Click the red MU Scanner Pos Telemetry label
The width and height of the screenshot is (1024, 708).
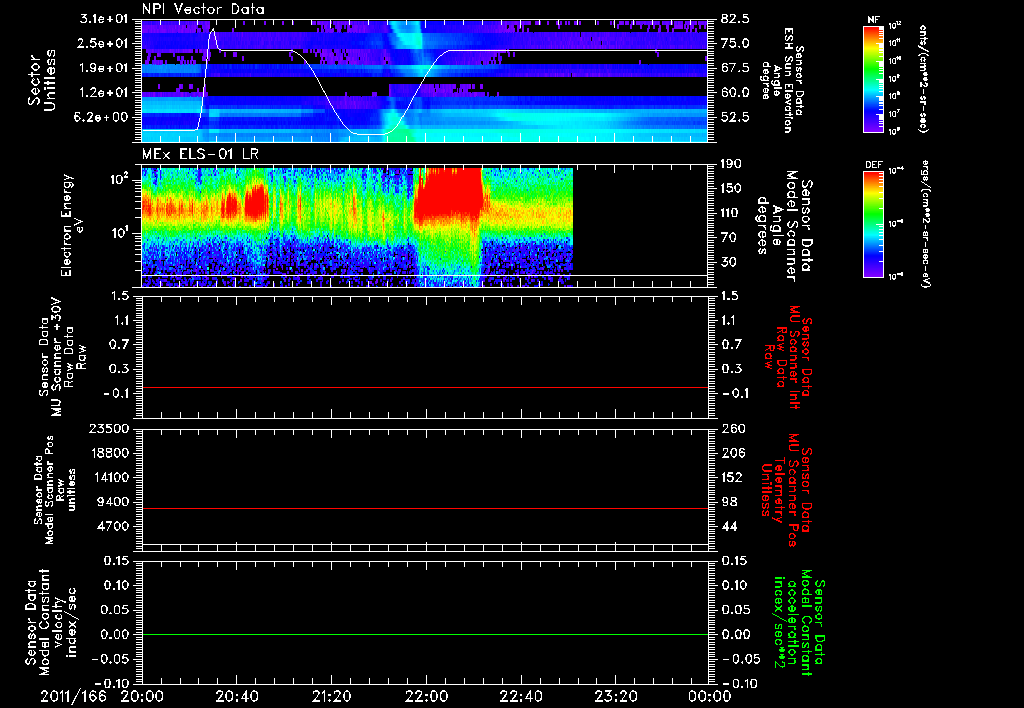786,491
